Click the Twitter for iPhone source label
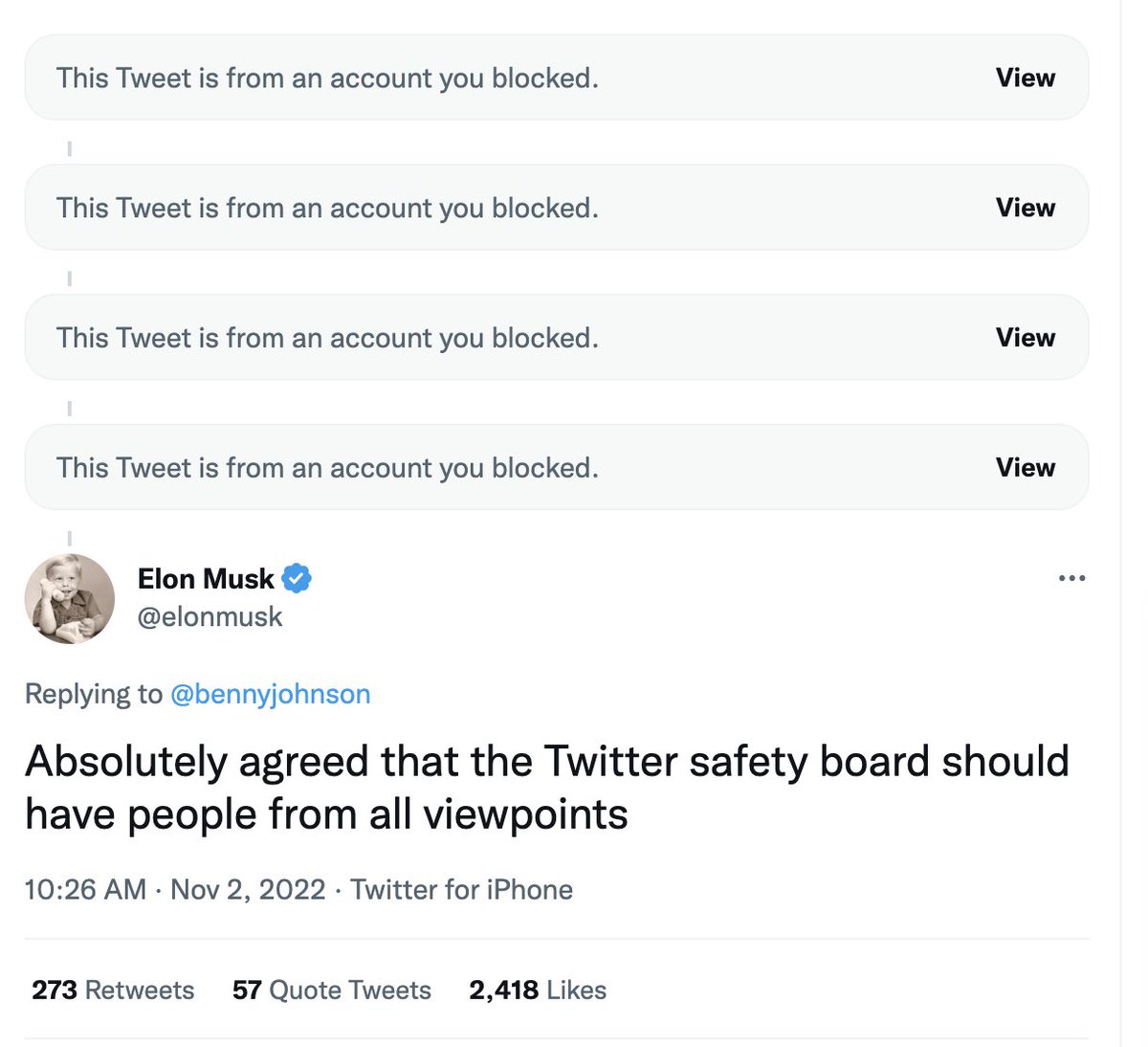Viewport: 1148px width, 1047px height. tap(461, 890)
